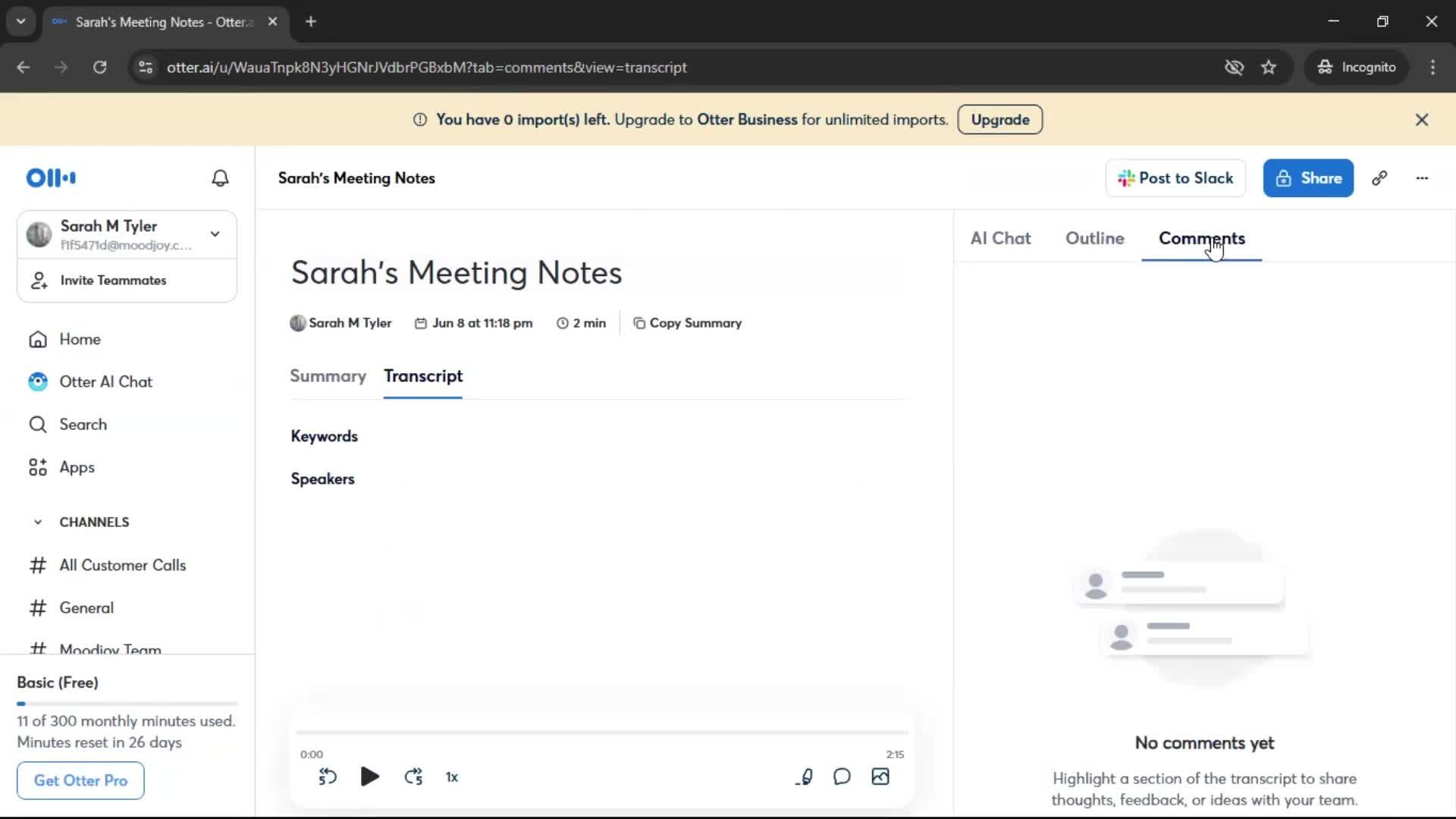Copy link using the chain icon
The width and height of the screenshot is (1456, 819).
[x=1379, y=178]
